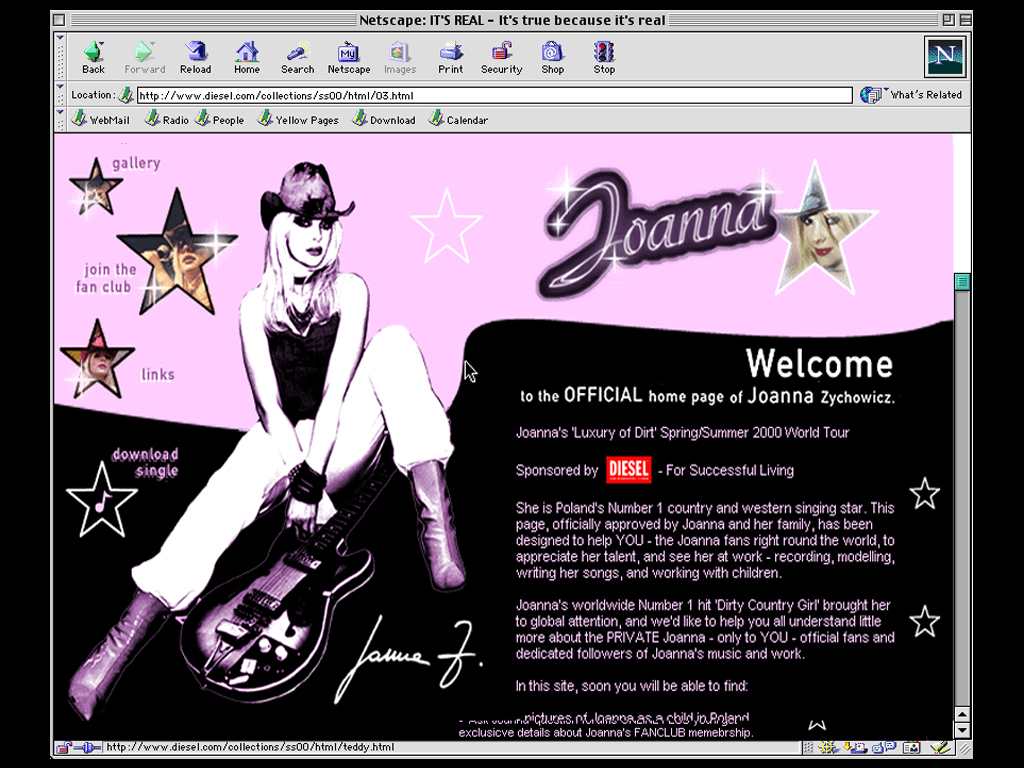Click the download single music star
Screen dimensions: 1024x768
click(102, 500)
